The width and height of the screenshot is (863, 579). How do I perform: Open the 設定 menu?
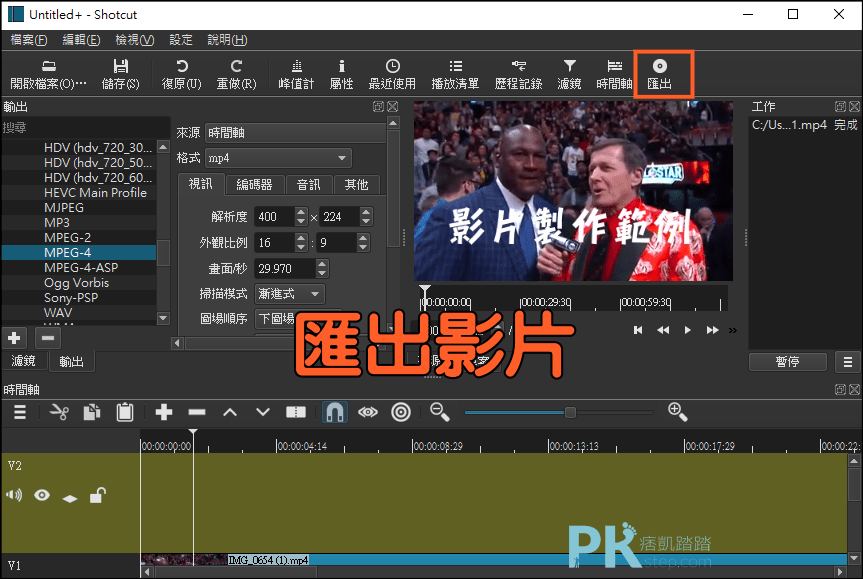(181, 40)
